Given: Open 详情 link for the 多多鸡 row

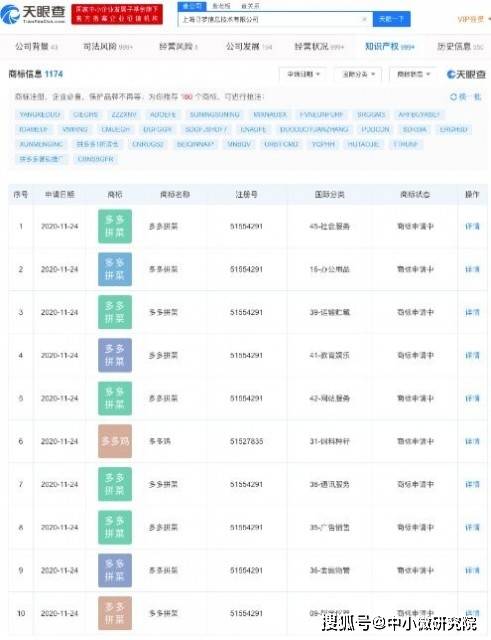Looking at the screenshot, I should pos(472,441).
